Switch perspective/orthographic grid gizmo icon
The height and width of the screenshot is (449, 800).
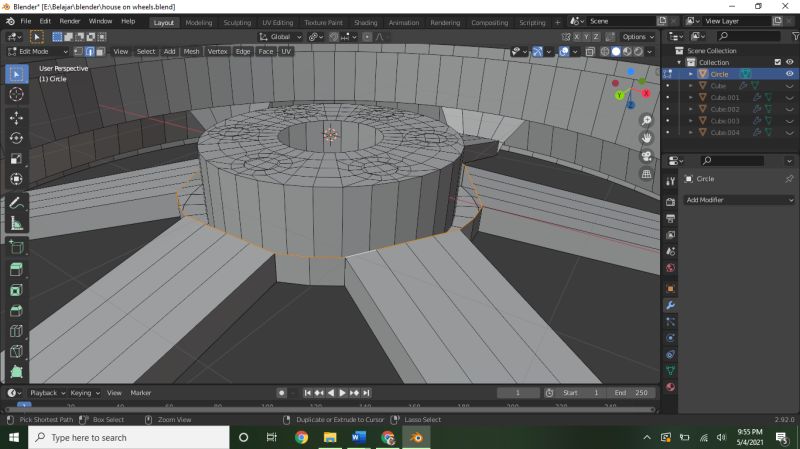pos(646,174)
